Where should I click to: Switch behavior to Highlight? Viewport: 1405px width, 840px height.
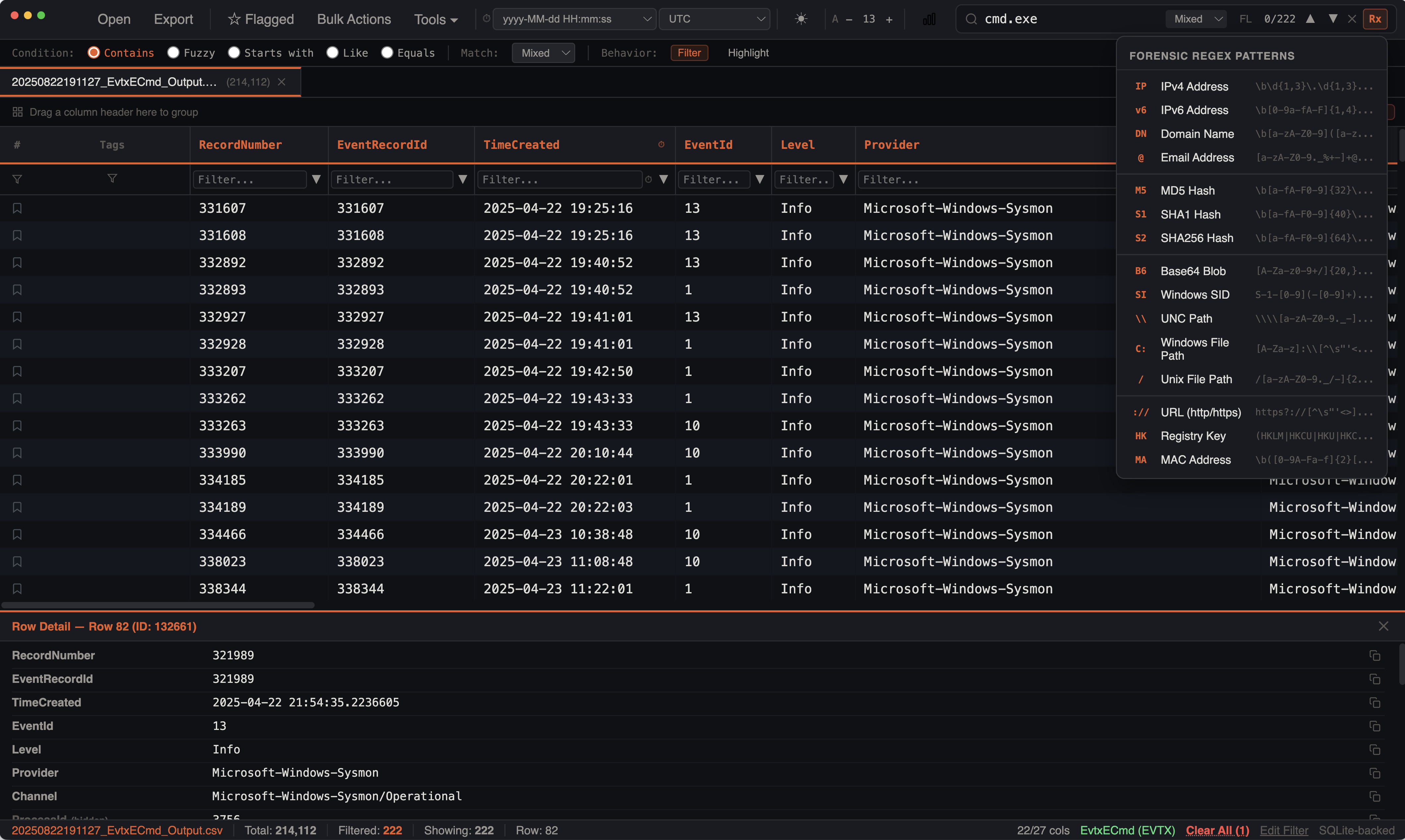point(748,53)
